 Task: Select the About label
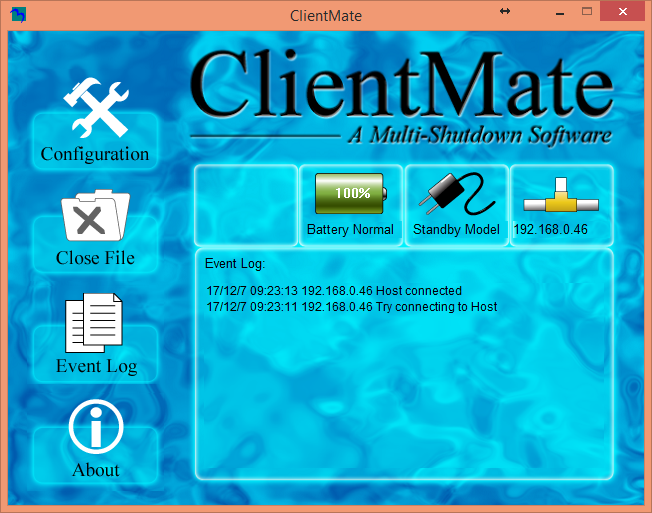click(x=96, y=470)
